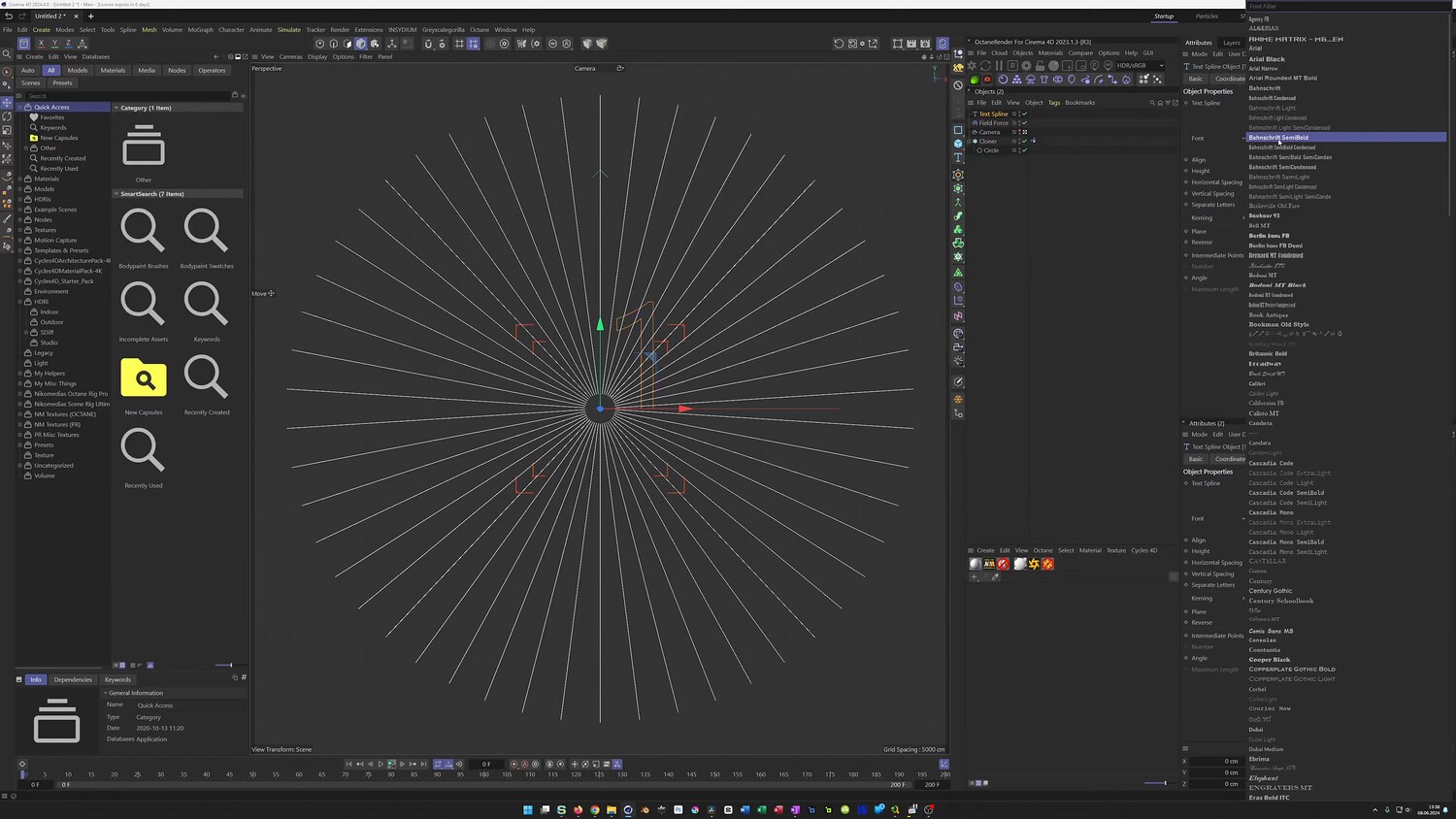
Task: Toggle Cloner enabled checkmark in Objects
Action: coord(1024,142)
